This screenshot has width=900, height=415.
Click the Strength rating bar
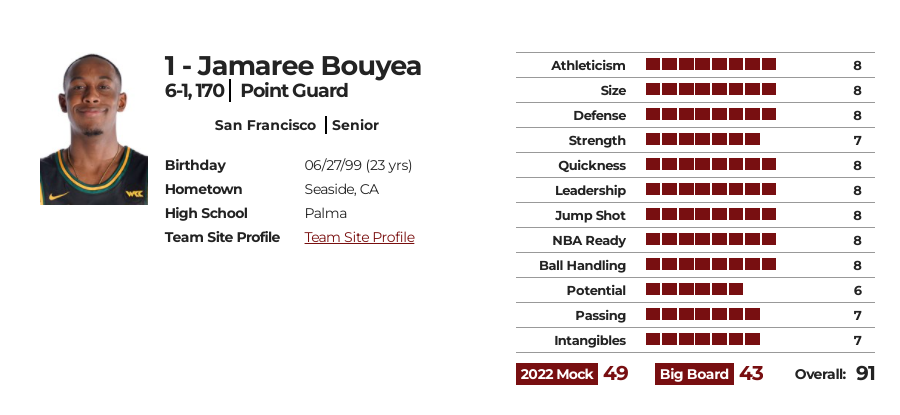point(702,140)
